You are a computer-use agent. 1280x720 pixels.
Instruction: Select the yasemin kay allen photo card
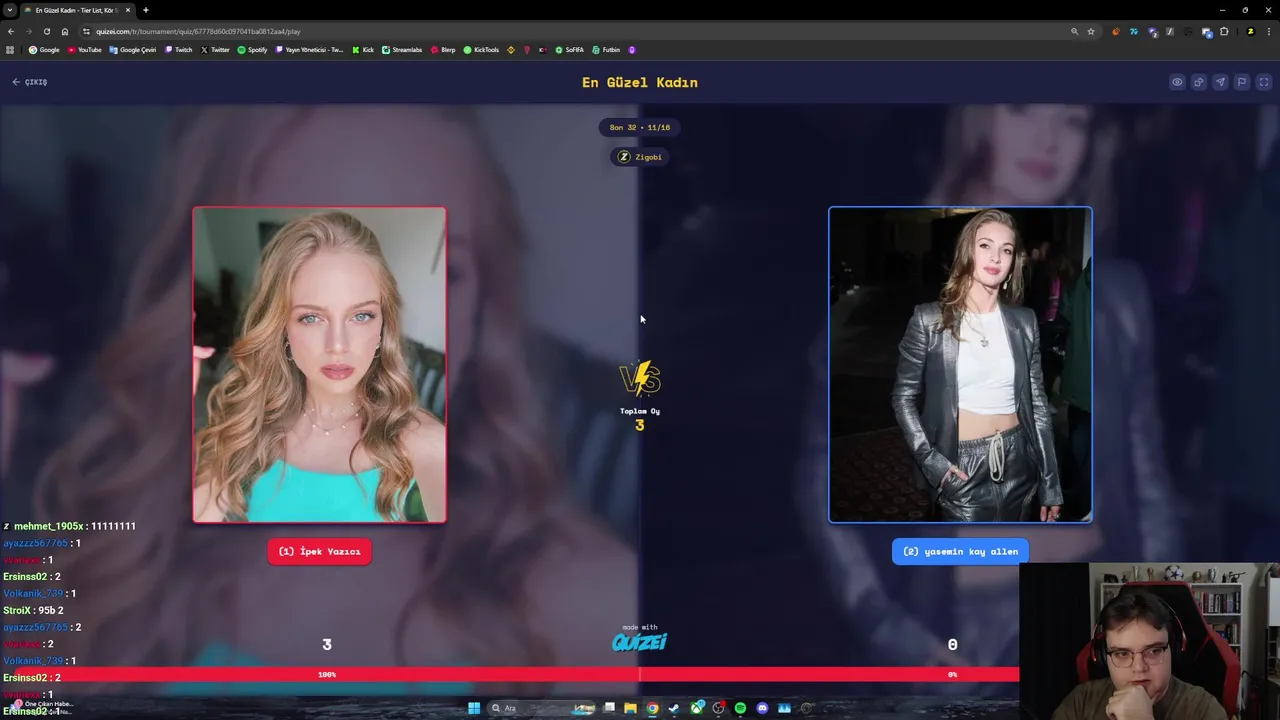click(960, 365)
